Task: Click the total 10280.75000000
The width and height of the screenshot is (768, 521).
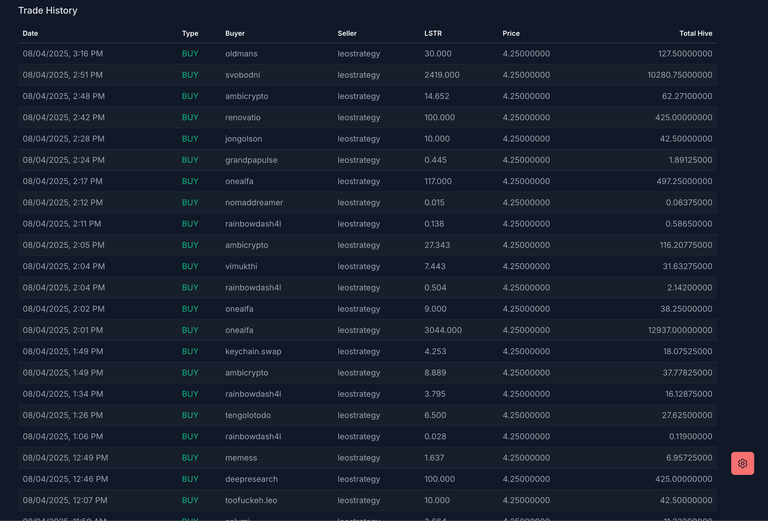Action: [x=680, y=75]
